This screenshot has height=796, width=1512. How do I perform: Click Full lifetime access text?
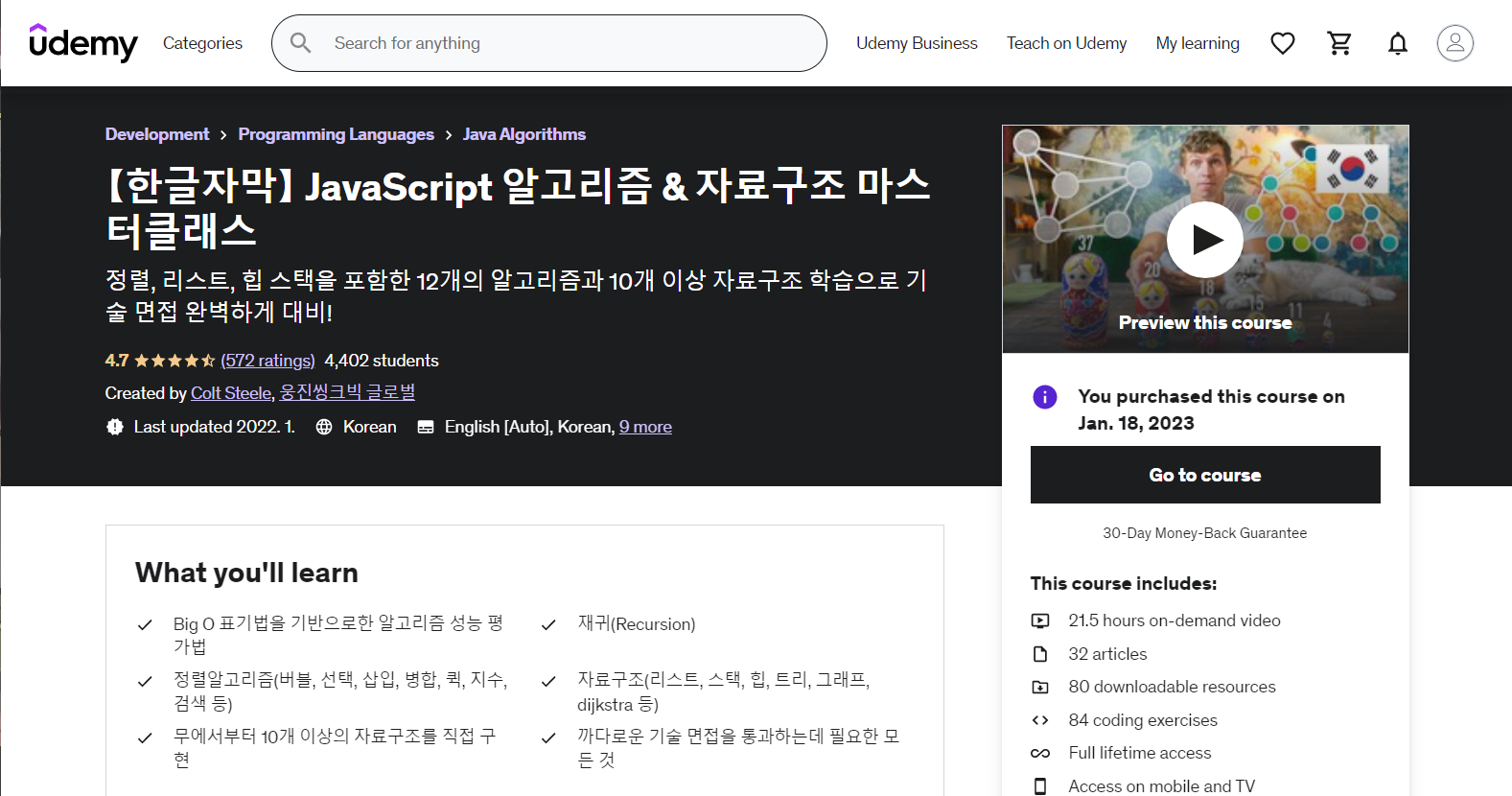point(1140,753)
